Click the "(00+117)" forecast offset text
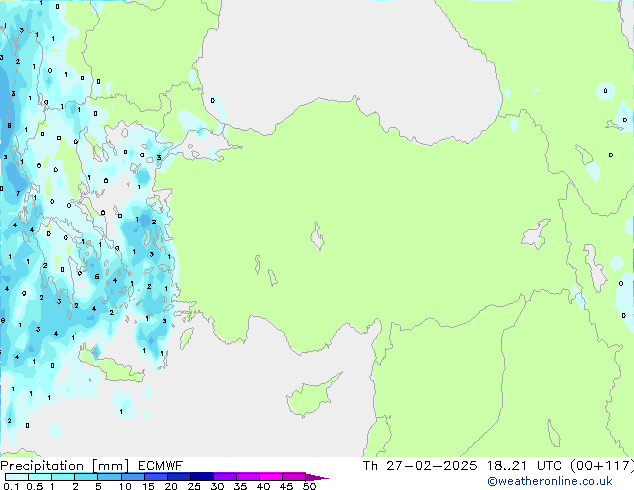The height and width of the screenshot is (490, 634). pyautogui.click(x=602, y=466)
